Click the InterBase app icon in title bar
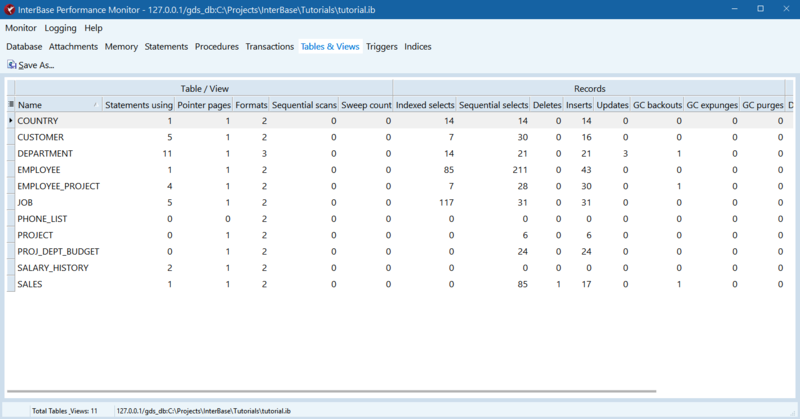The image size is (800, 419). coord(9,10)
